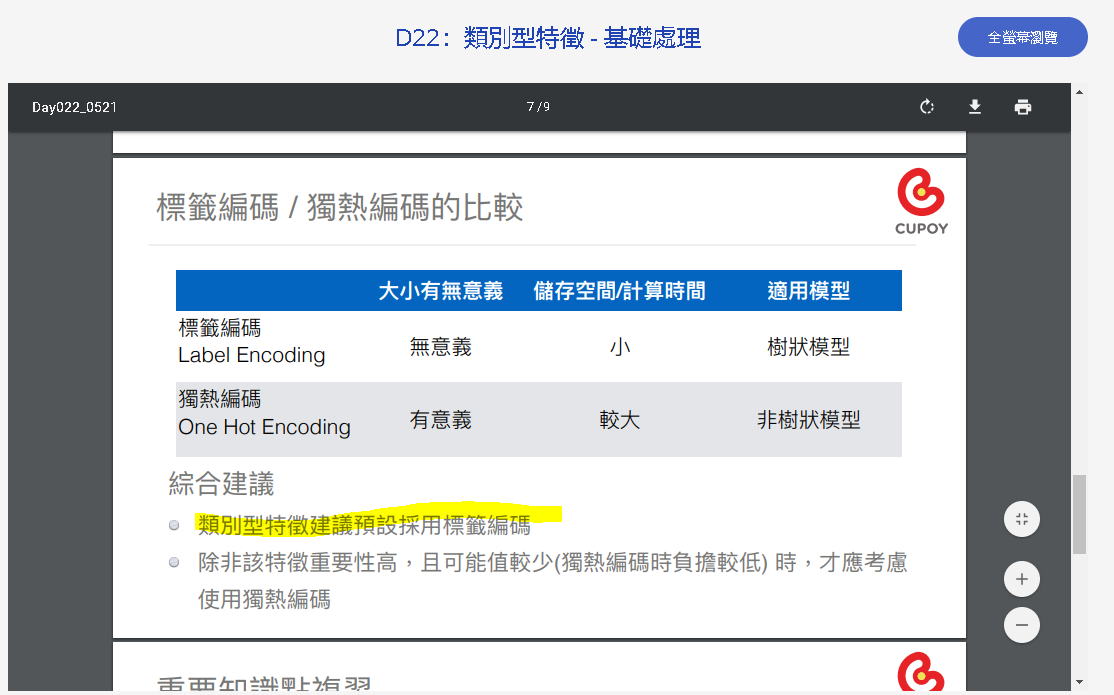Click the fit-to-page viewer button
The image size is (1114, 695).
click(1022, 519)
